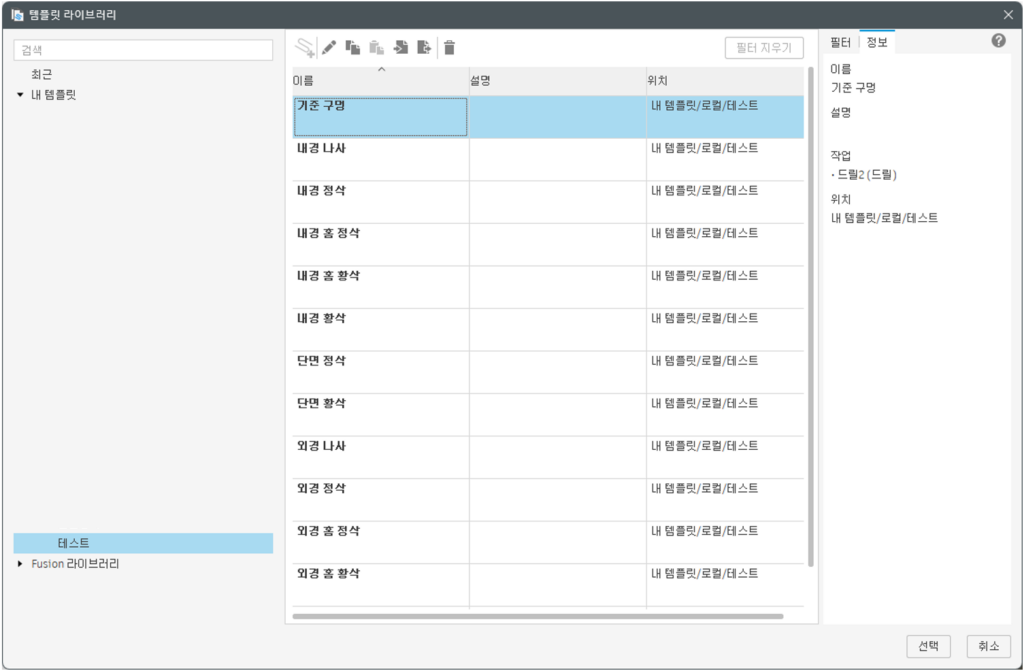Click the horizontal scrollbar under the table

(537, 616)
